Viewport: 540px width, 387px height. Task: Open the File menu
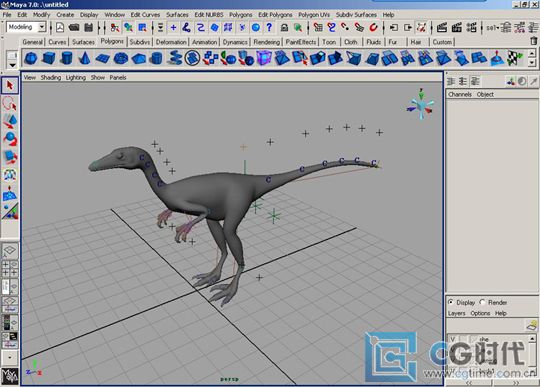click(x=7, y=15)
